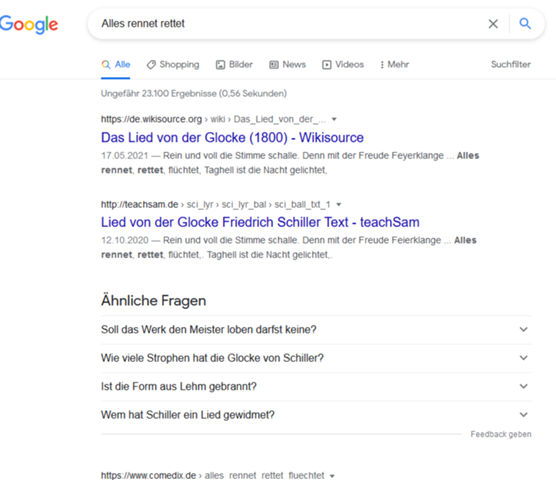
Task: Clear the search query with X
Action: [x=493, y=24]
